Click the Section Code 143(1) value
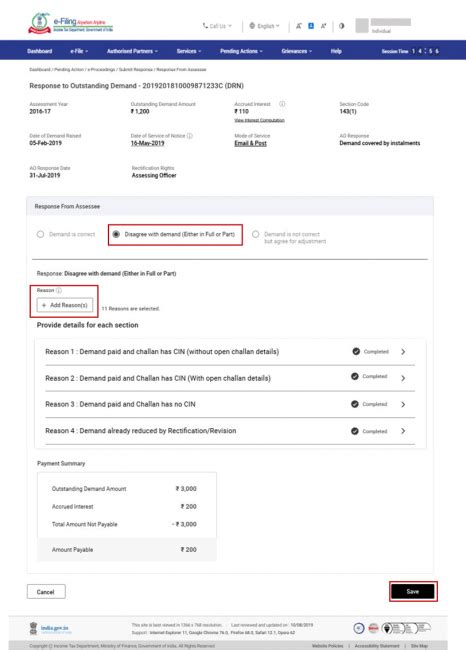Screen dimensions: 466x650 click(x=348, y=112)
